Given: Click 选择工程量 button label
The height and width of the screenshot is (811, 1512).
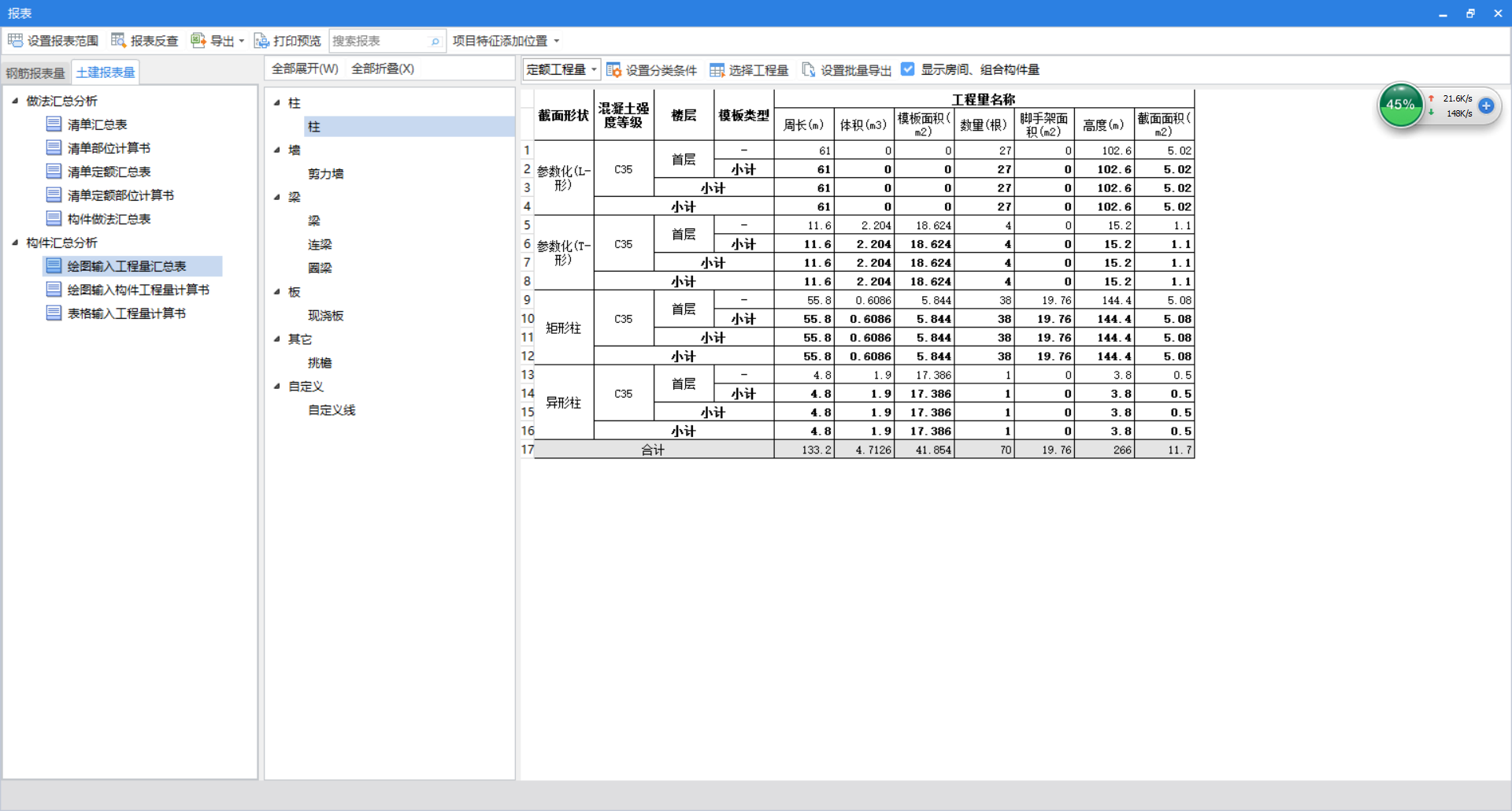Looking at the screenshot, I should 758,70.
